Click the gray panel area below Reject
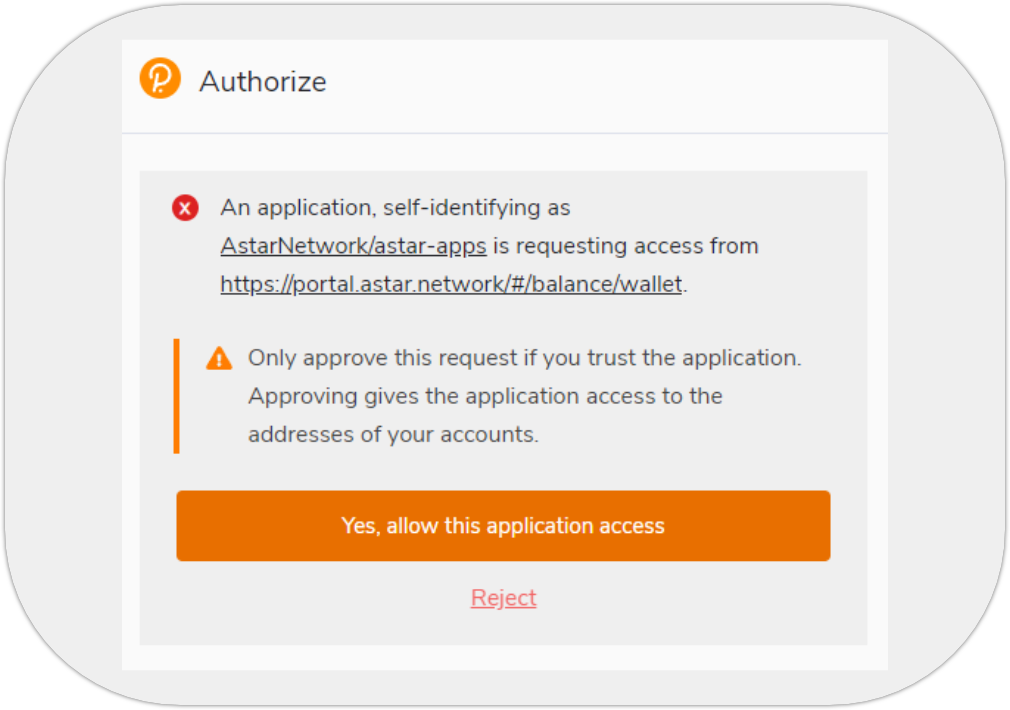Screen dimensions: 1010x710 click(503, 629)
